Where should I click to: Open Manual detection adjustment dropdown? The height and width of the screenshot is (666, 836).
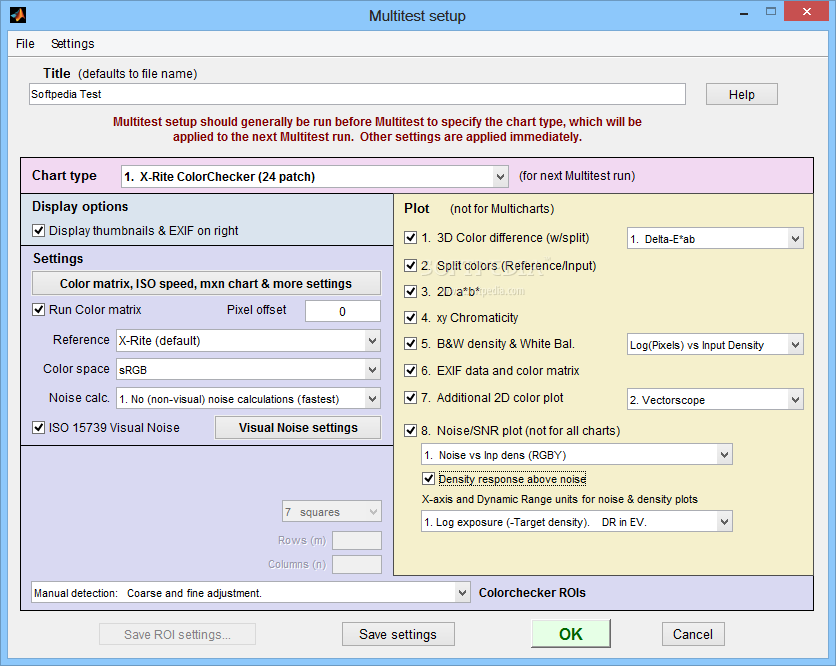click(x=251, y=592)
